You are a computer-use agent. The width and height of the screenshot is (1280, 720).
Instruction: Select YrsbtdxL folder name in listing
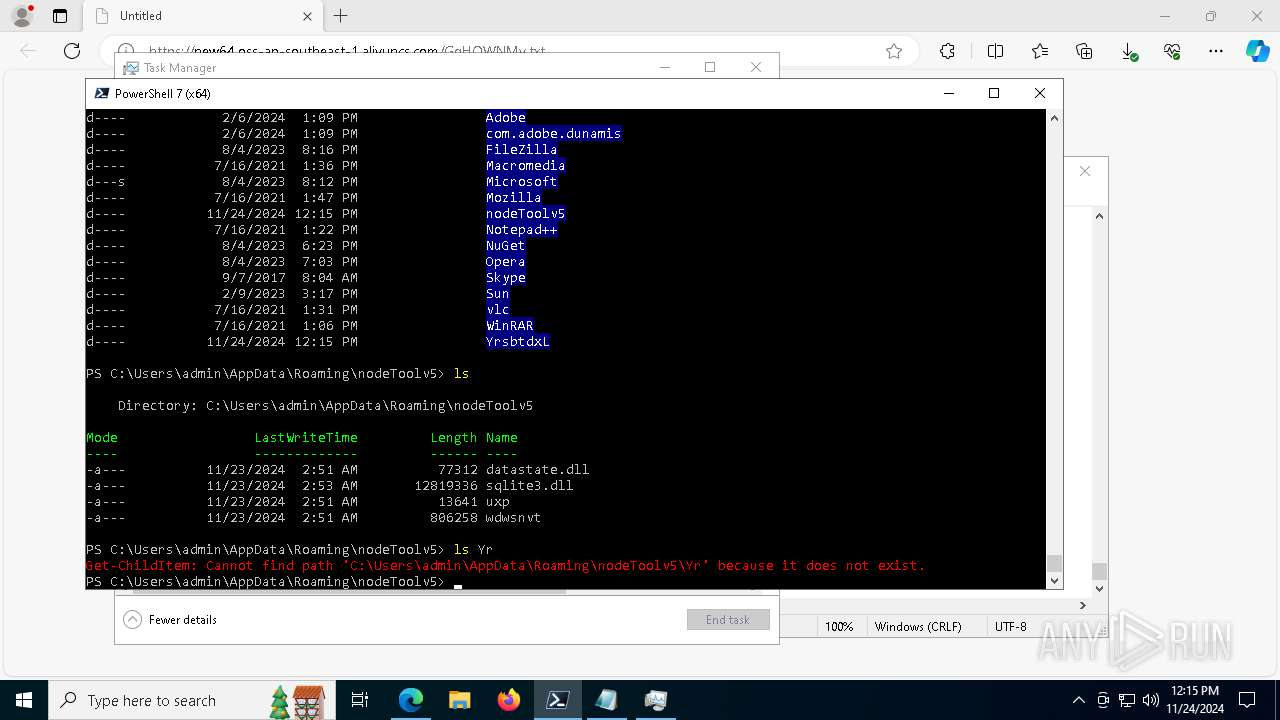tap(518, 341)
